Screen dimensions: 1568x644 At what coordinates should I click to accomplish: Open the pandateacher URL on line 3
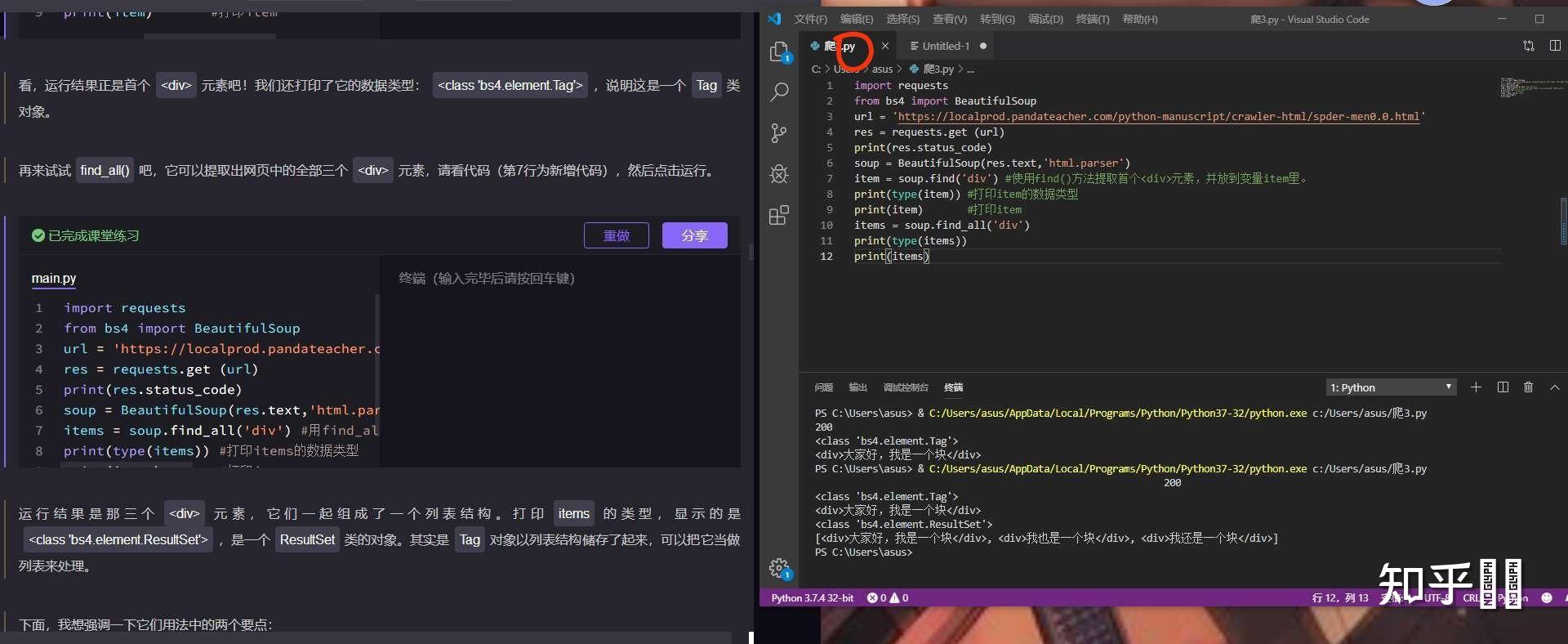click(1158, 117)
